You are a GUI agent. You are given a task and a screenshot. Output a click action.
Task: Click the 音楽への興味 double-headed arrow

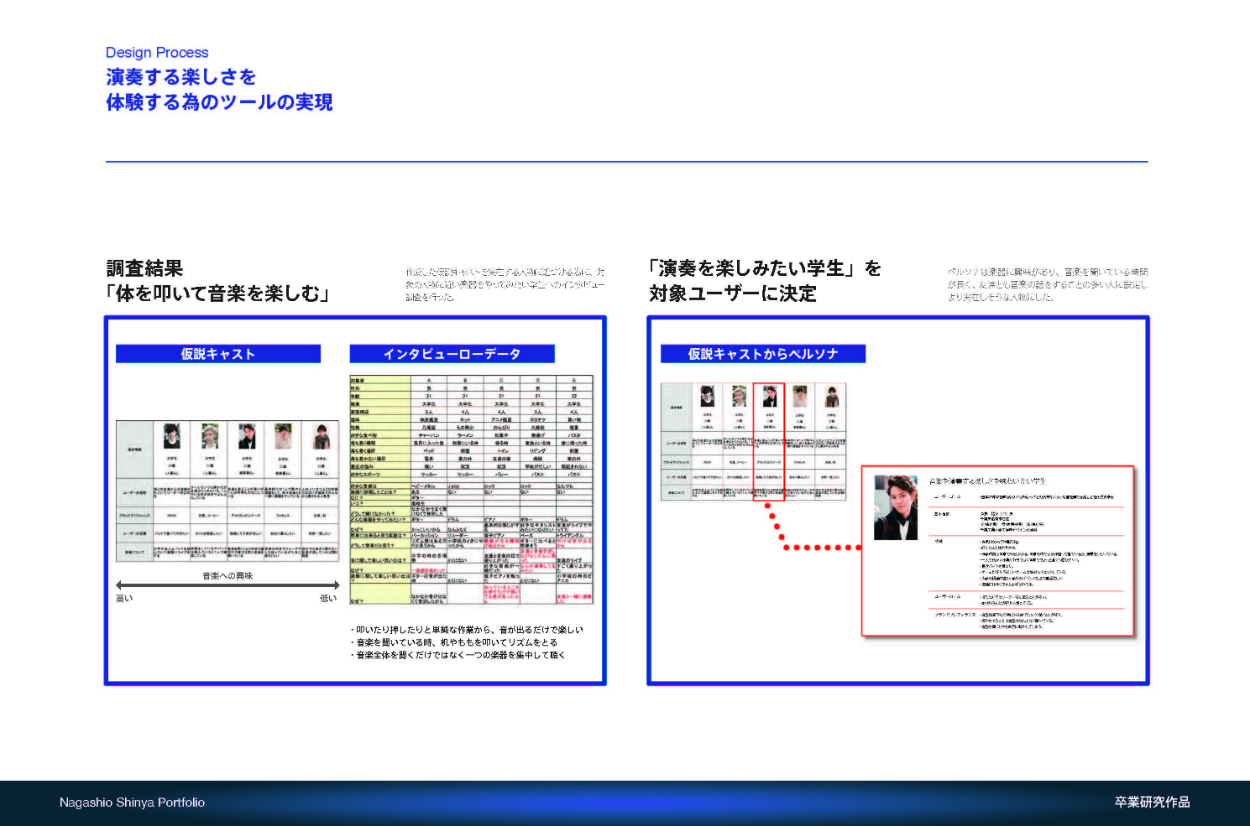click(229, 585)
